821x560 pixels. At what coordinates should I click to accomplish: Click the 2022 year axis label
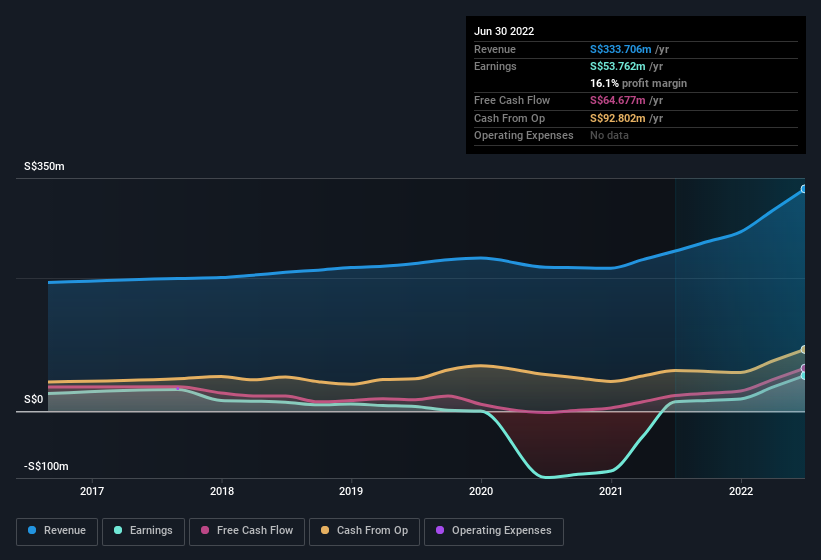(741, 491)
